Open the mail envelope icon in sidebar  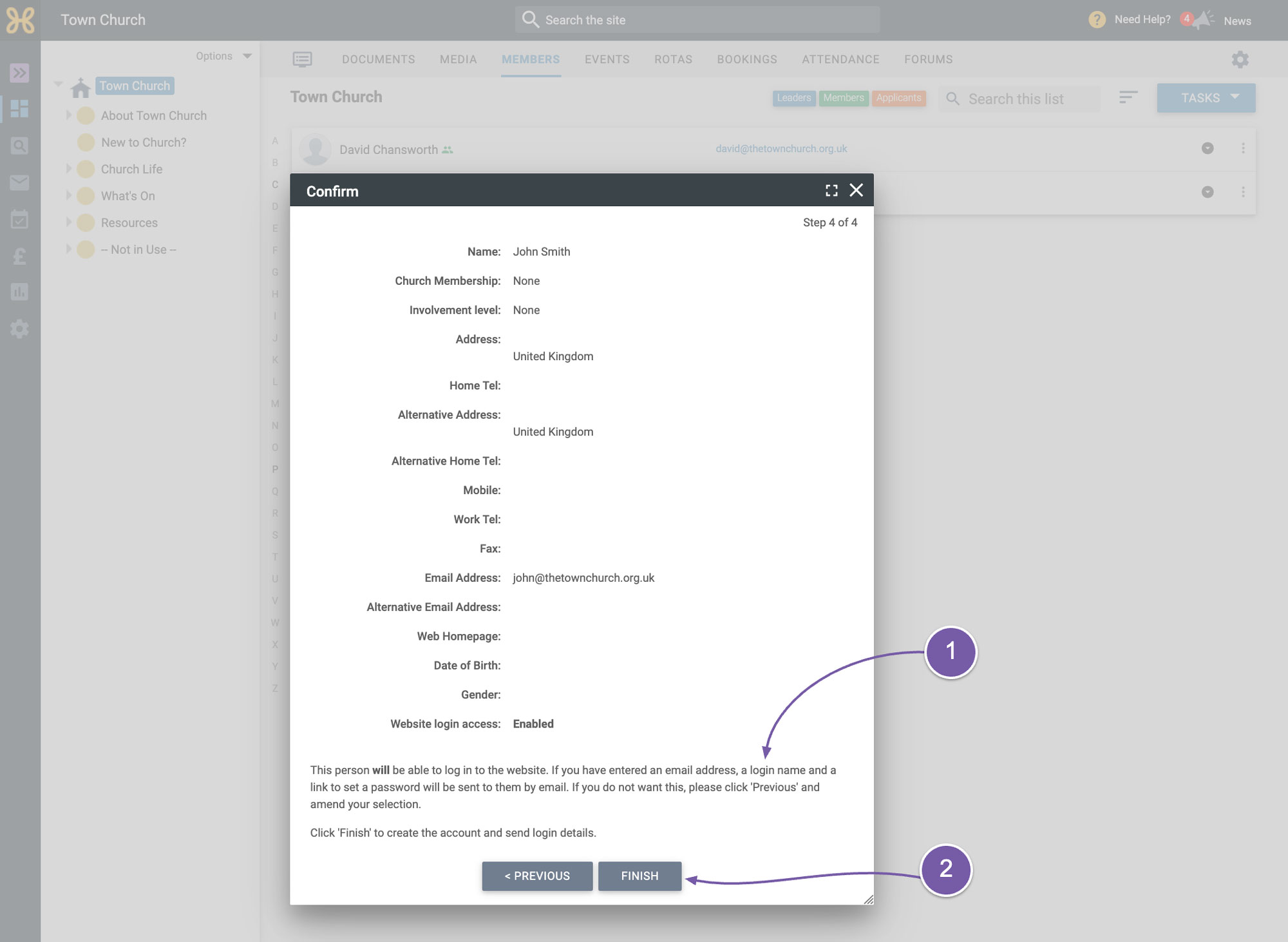19,182
